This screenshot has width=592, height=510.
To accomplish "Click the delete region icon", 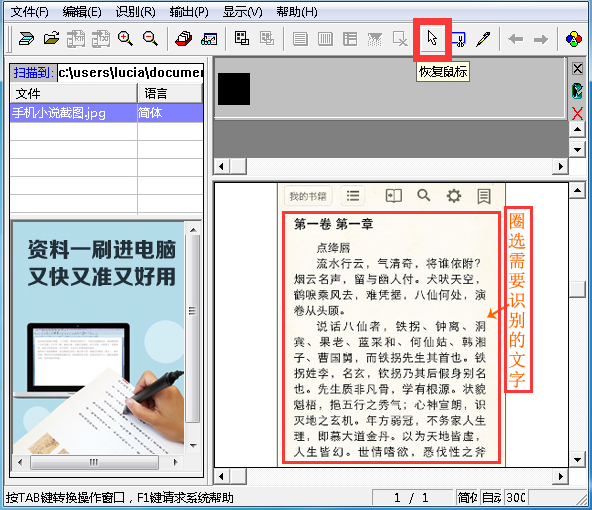I will click(x=400, y=39).
